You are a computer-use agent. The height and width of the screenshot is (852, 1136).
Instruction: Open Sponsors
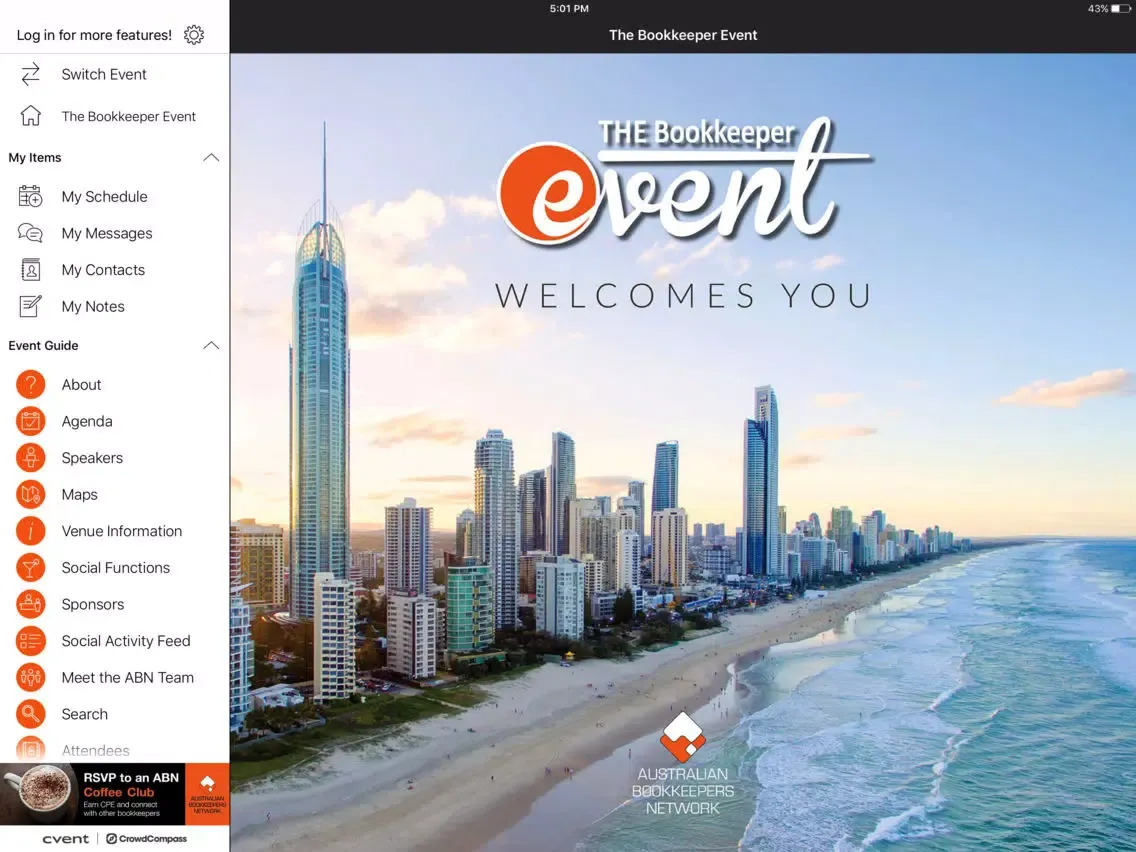[x=114, y=604]
